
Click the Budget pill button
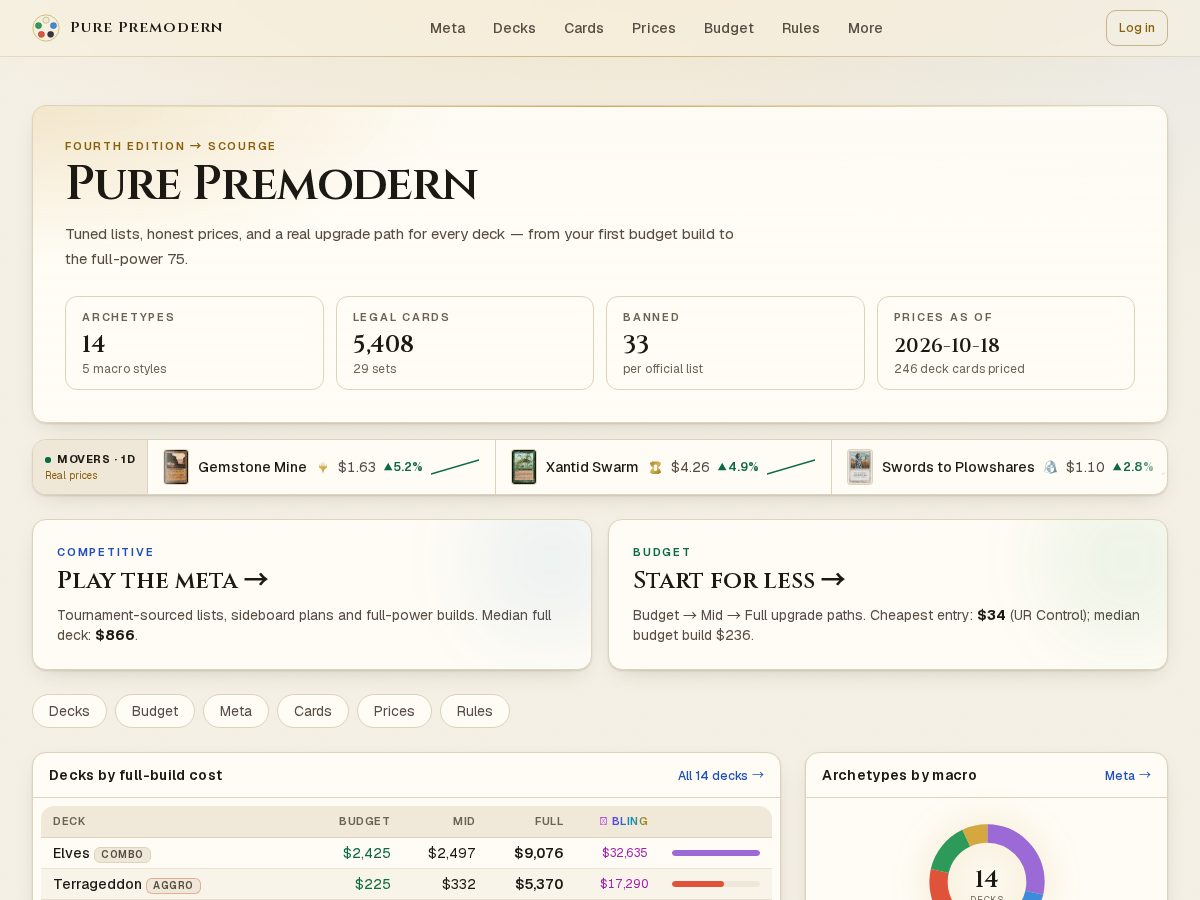(x=155, y=711)
